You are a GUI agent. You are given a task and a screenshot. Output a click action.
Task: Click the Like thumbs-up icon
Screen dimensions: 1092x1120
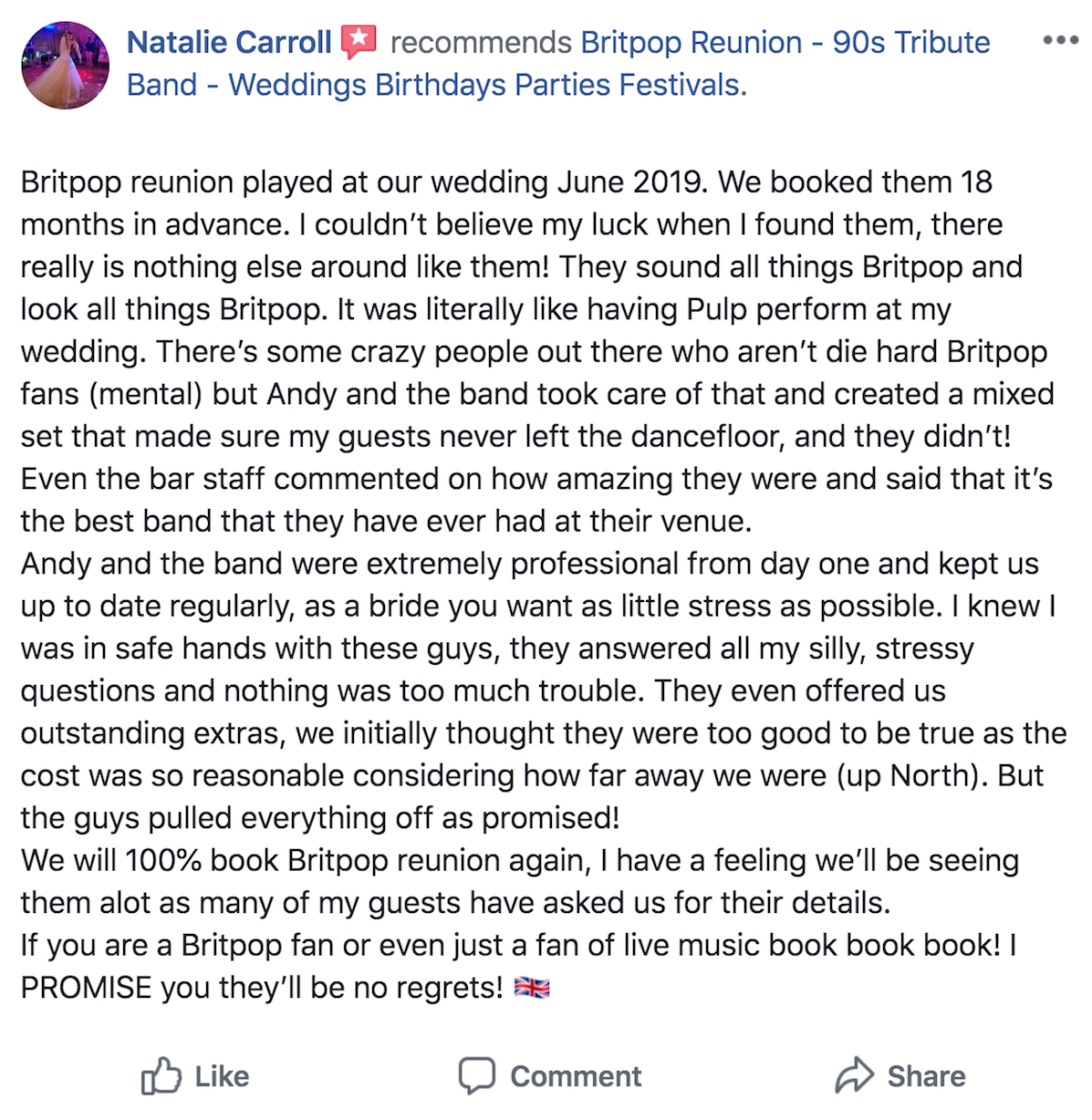coord(161,1076)
